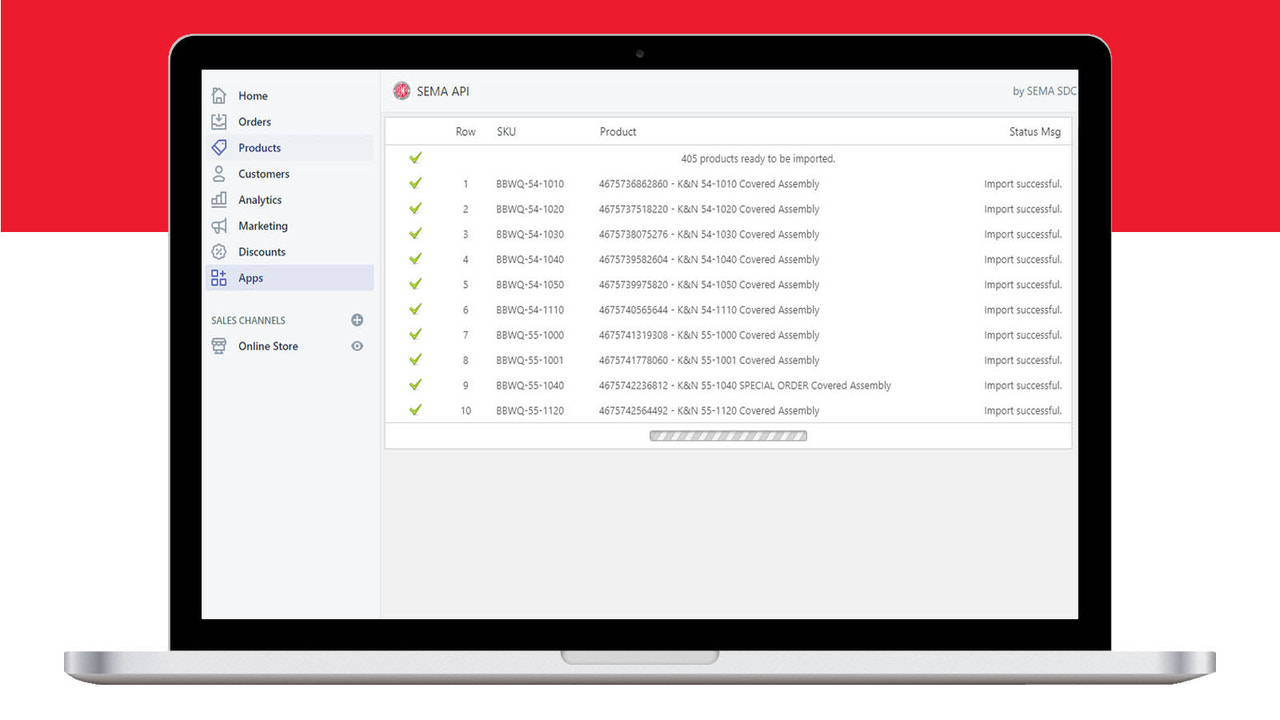The width and height of the screenshot is (1280, 720).
Task: Select SKU BBWQ-55-1040 cell
Action: pyautogui.click(x=530, y=385)
